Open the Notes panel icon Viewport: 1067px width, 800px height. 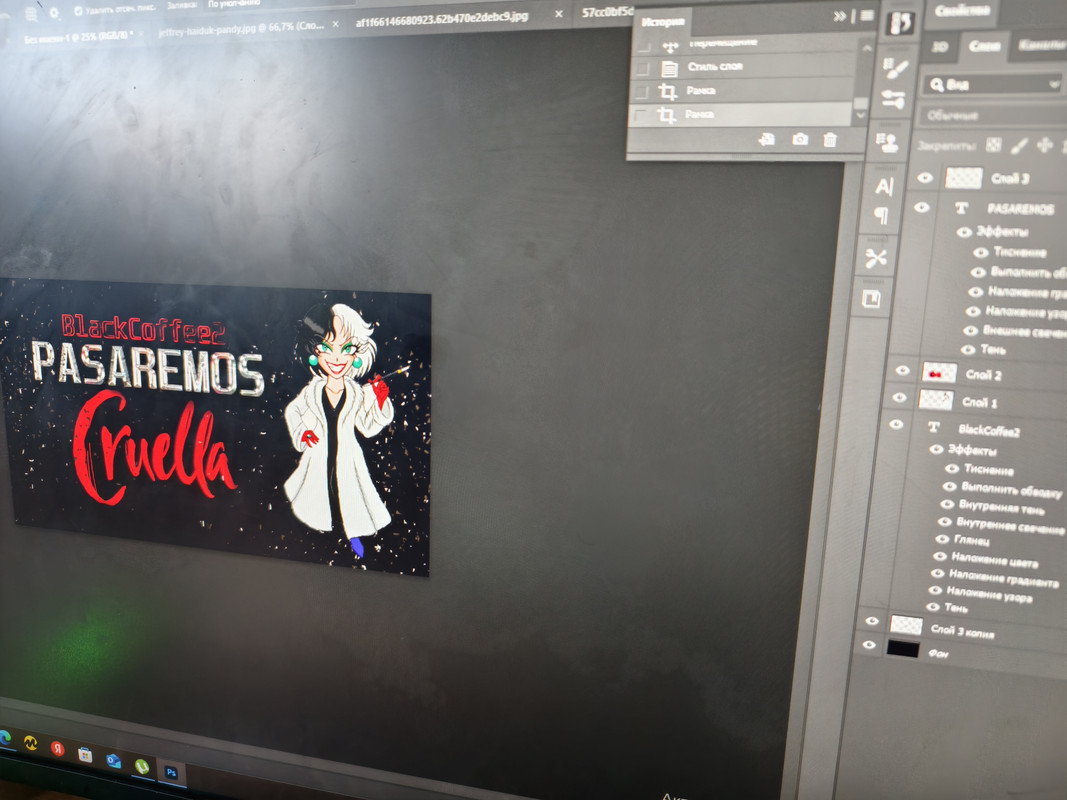872,299
